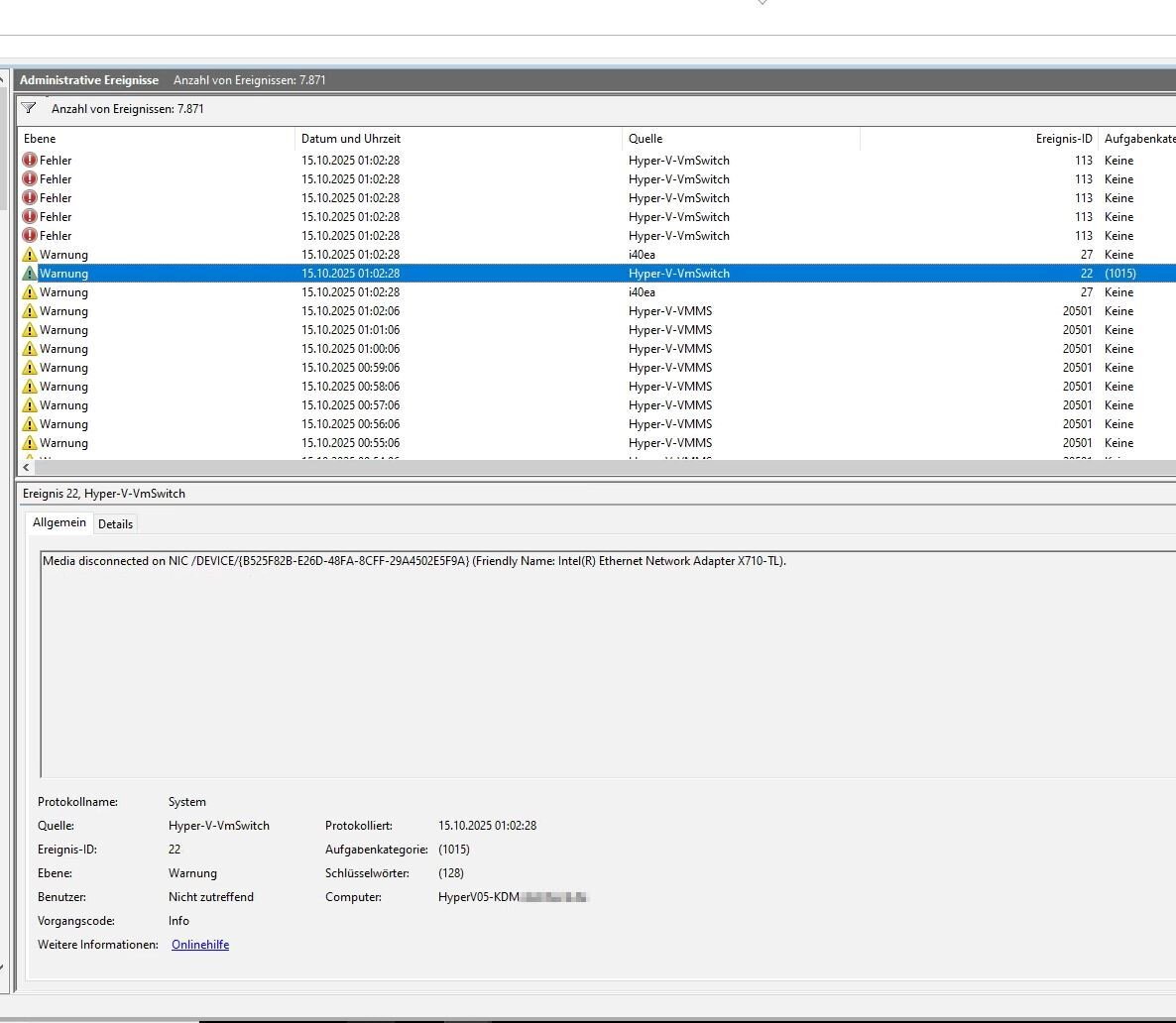1176x1023 pixels.
Task: Open the Onlinehilfe link
Action: (200, 945)
